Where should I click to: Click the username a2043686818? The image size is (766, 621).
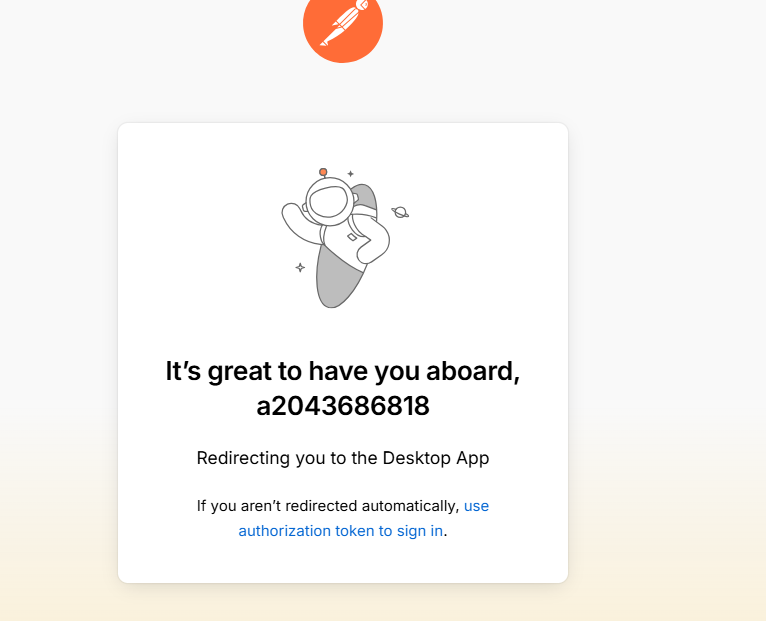[x=343, y=406]
